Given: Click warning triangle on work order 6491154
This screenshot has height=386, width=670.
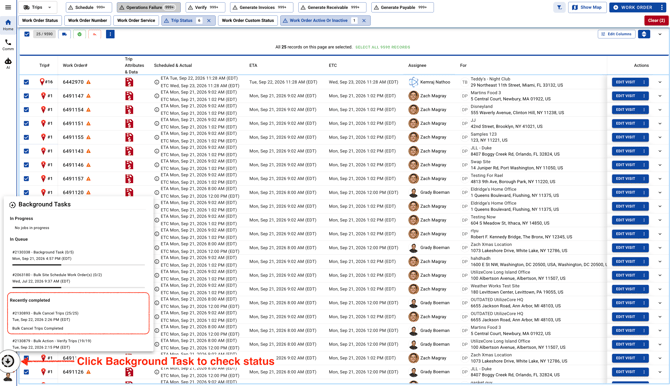Looking at the screenshot, I should click(x=88, y=110).
